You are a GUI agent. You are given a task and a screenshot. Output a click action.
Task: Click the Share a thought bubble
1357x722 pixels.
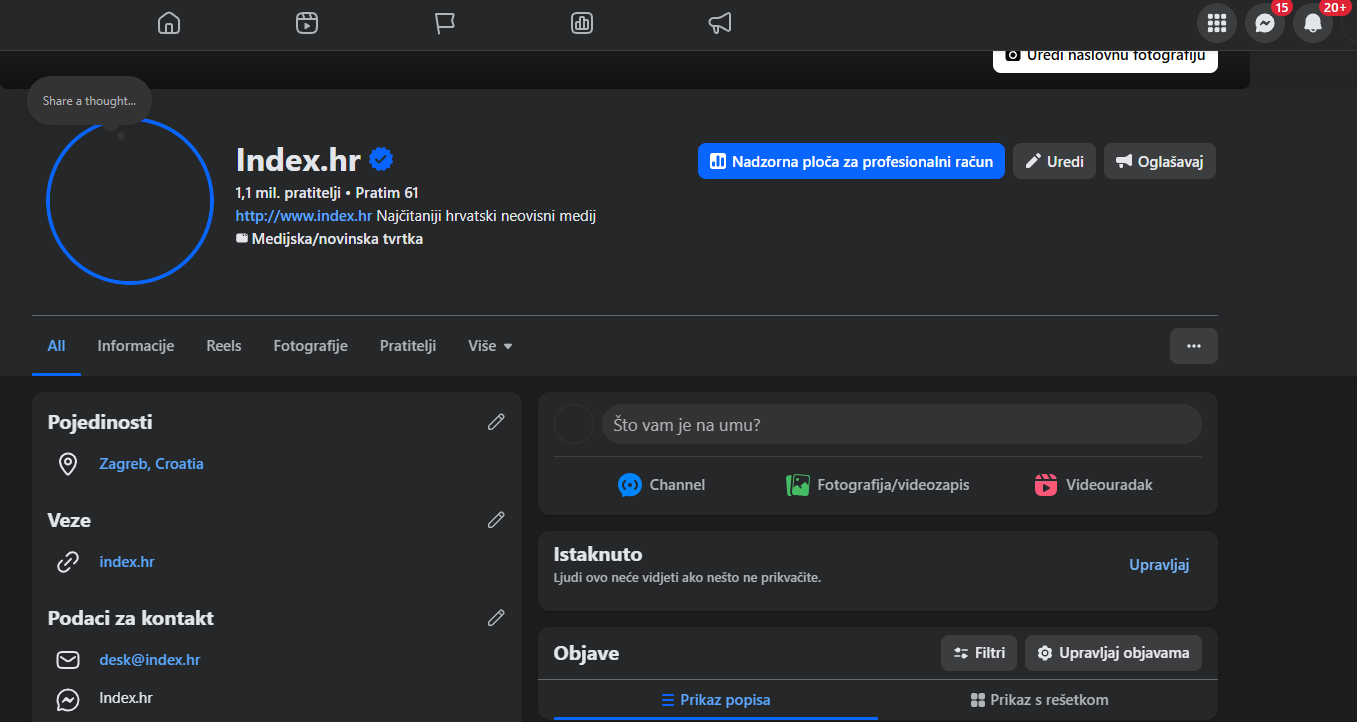click(89, 101)
